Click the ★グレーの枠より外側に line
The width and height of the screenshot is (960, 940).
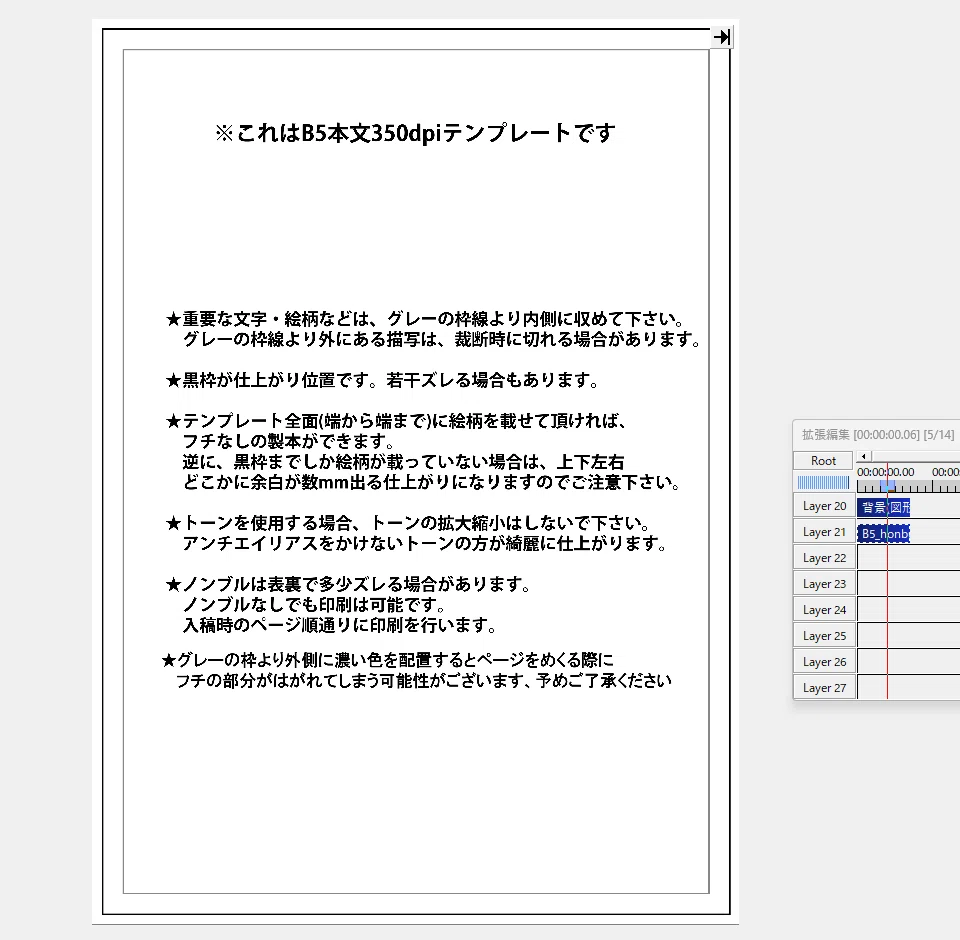tap(388, 660)
